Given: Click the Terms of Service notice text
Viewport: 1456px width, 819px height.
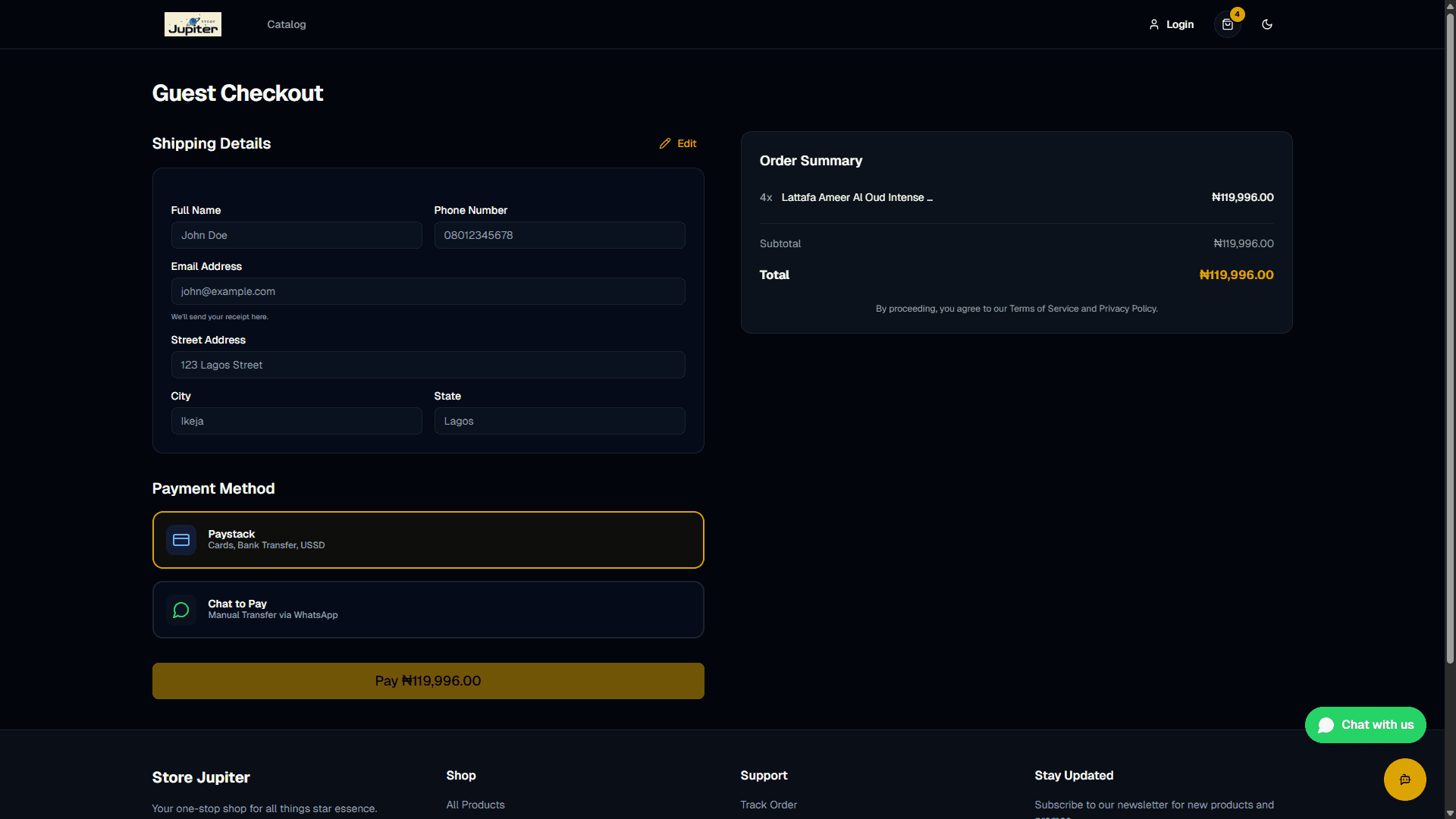Looking at the screenshot, I should (x=1016, y=309).
